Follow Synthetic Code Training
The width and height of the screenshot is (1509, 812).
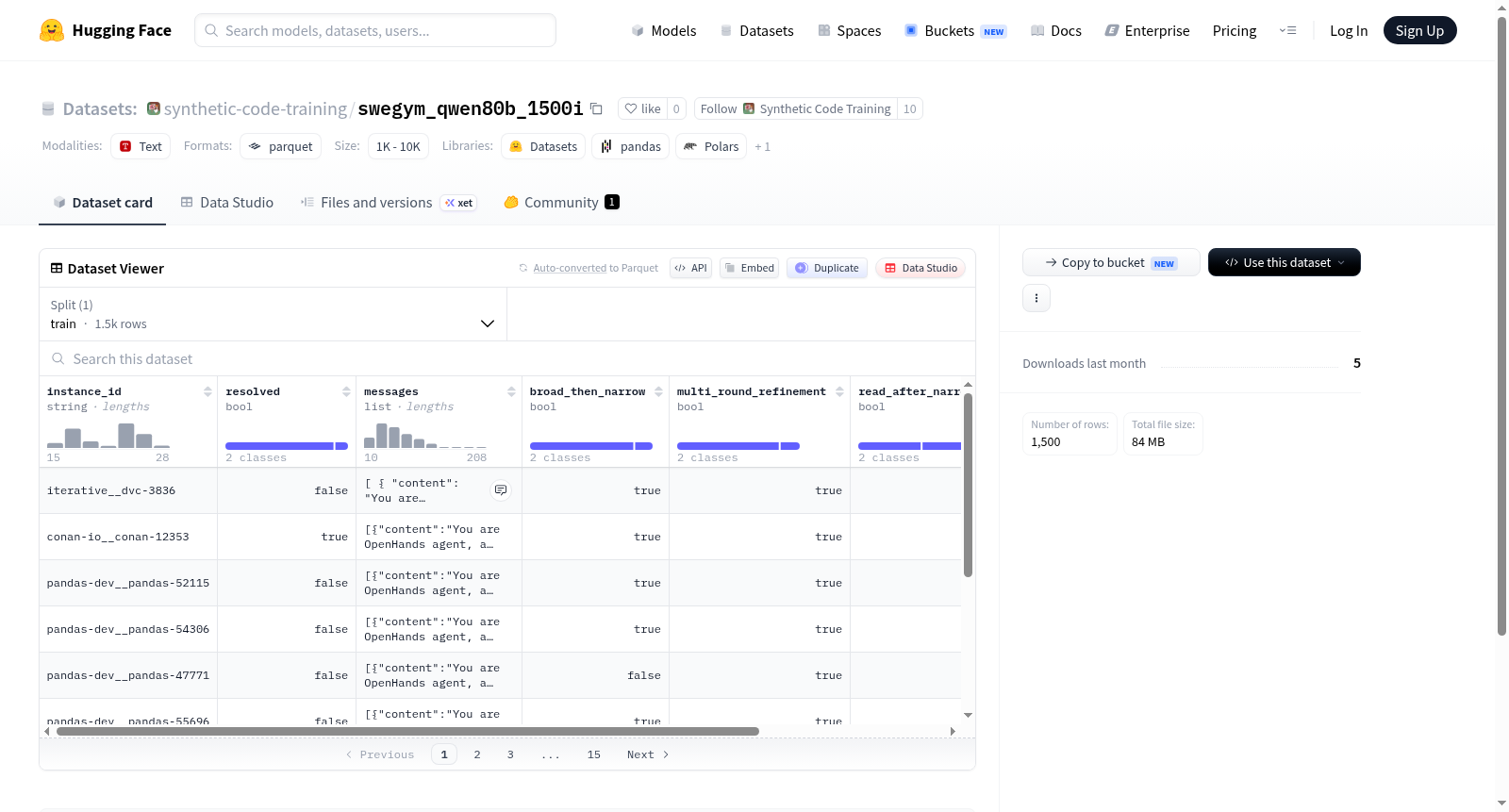[x=718, y=108]
